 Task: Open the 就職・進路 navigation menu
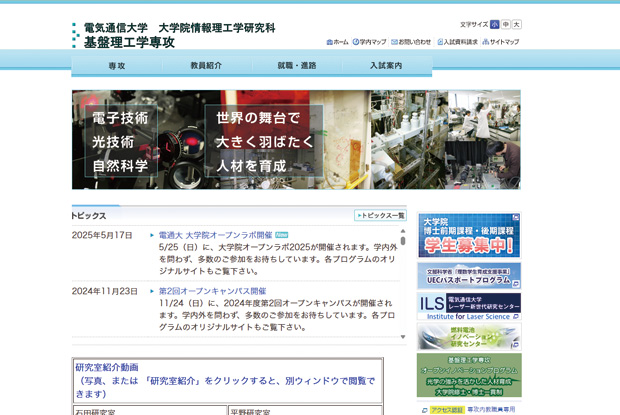click(x=296, y=65)
